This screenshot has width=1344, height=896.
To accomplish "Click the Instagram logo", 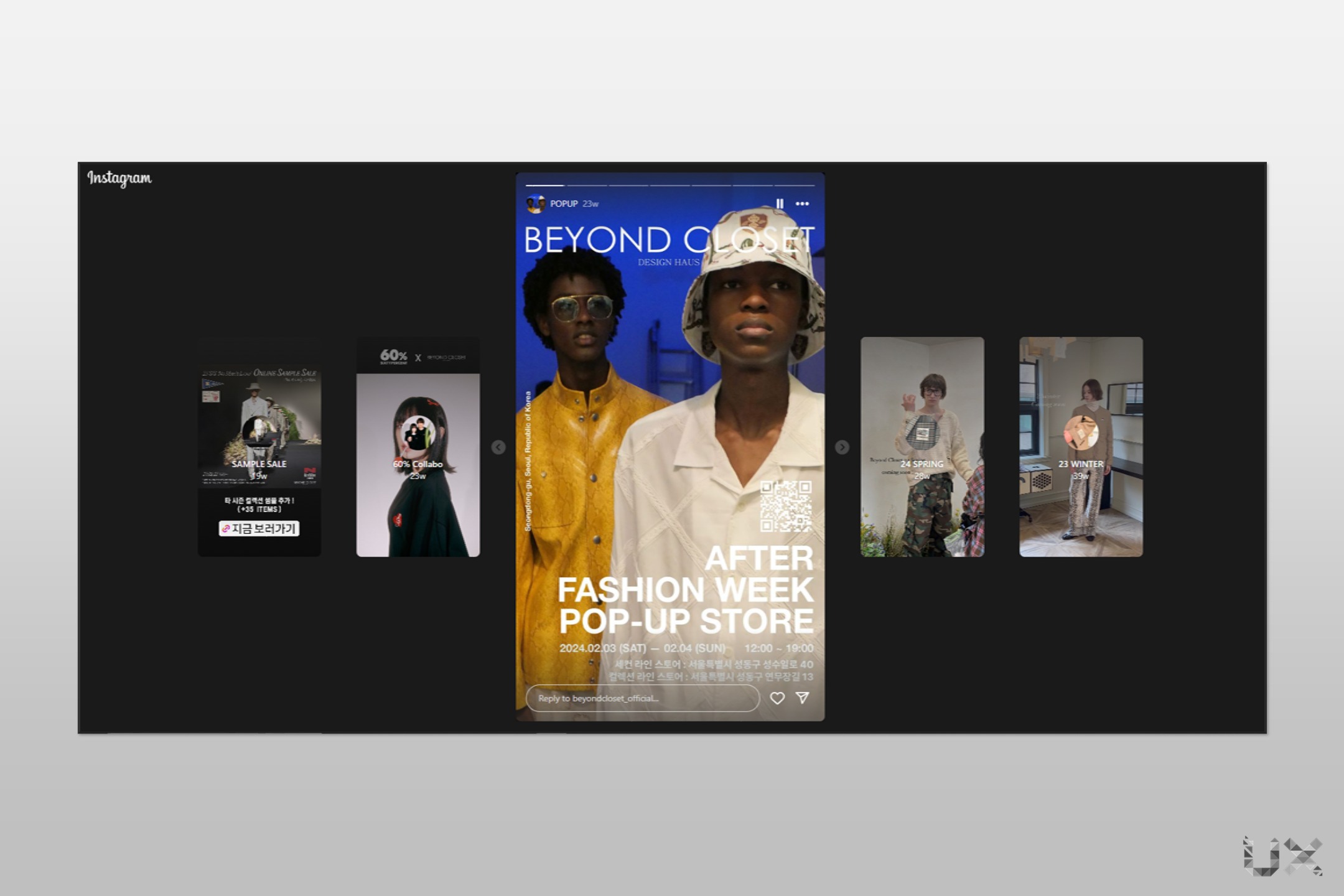I will tap(119, 178).
